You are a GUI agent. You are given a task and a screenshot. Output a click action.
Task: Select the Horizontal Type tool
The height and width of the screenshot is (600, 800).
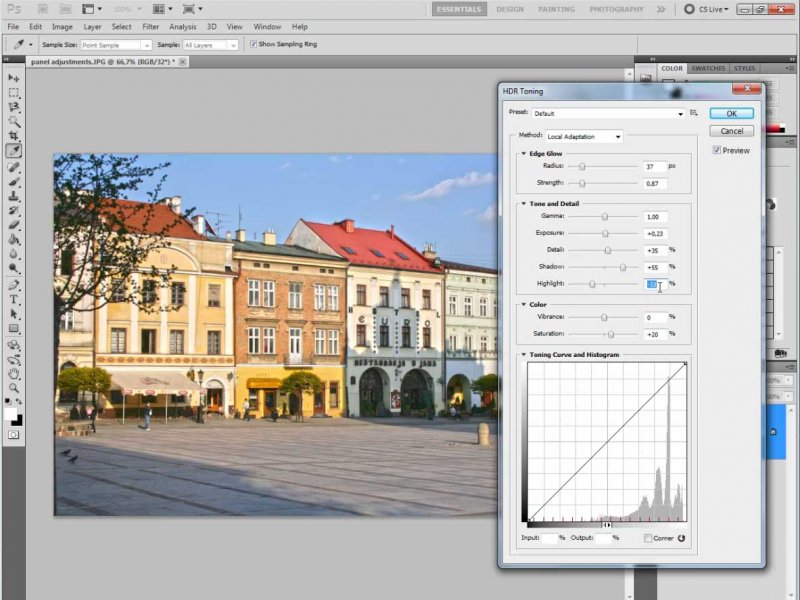pyautogui.click(x=14, y=299)
